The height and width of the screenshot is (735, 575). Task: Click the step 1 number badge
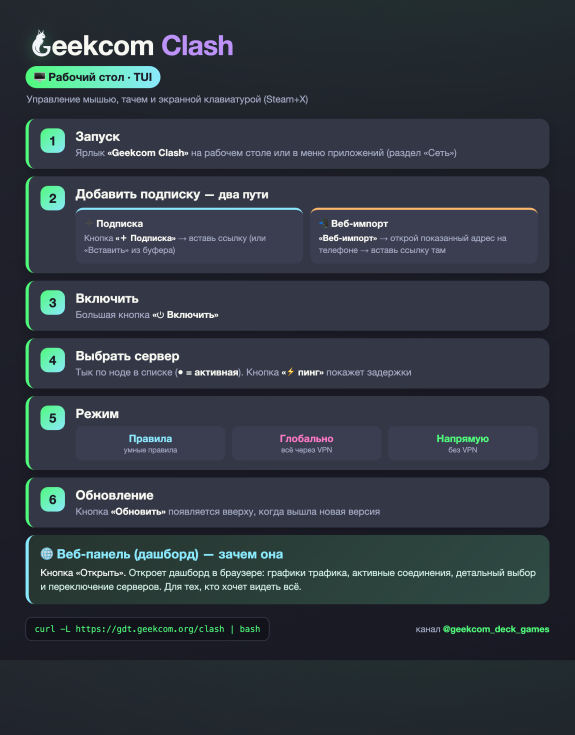click(x=52, y=141)
